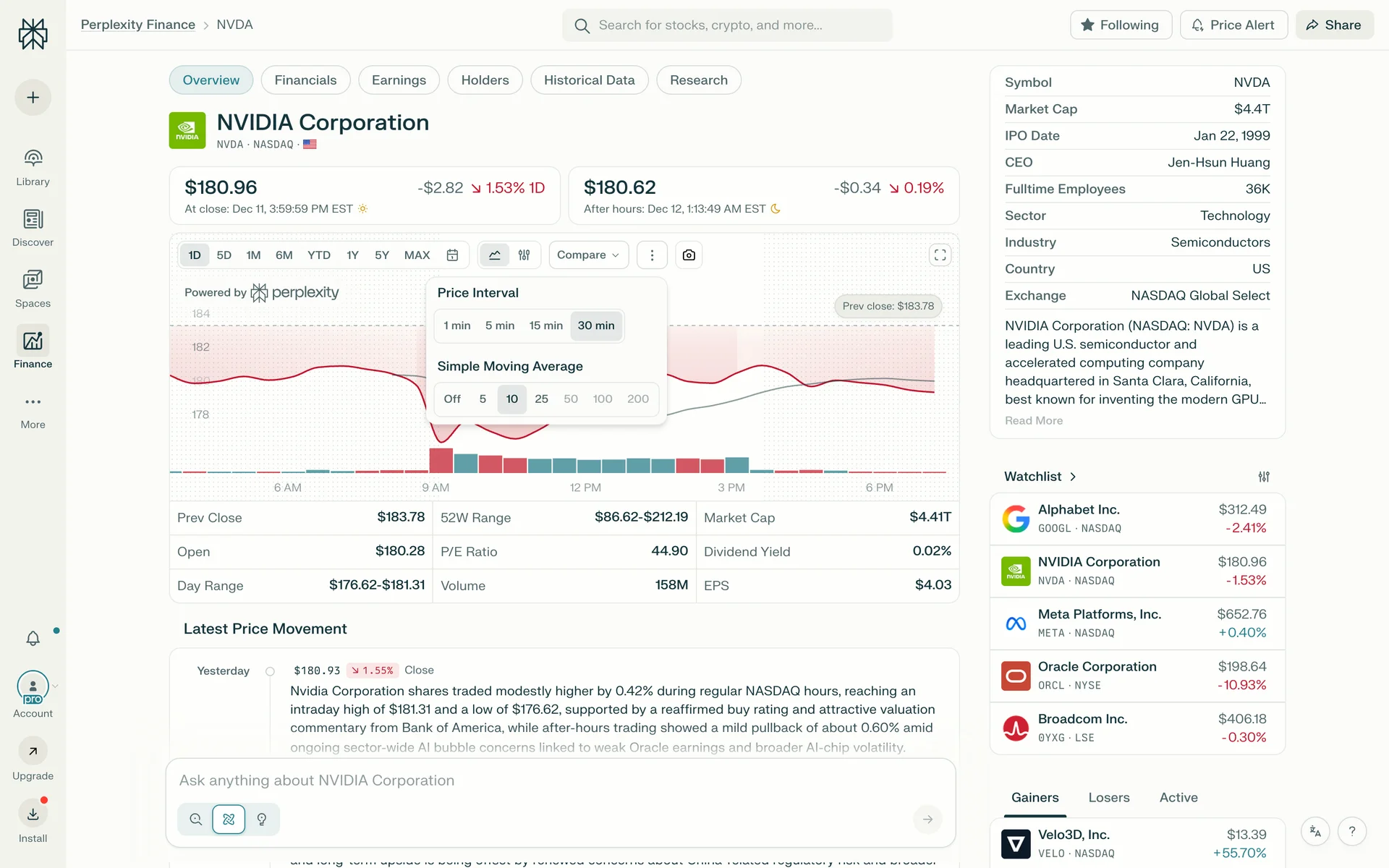Click the Price Alert button
This screenshot has height=868, width=1389.
click(x=1233, y=25)
